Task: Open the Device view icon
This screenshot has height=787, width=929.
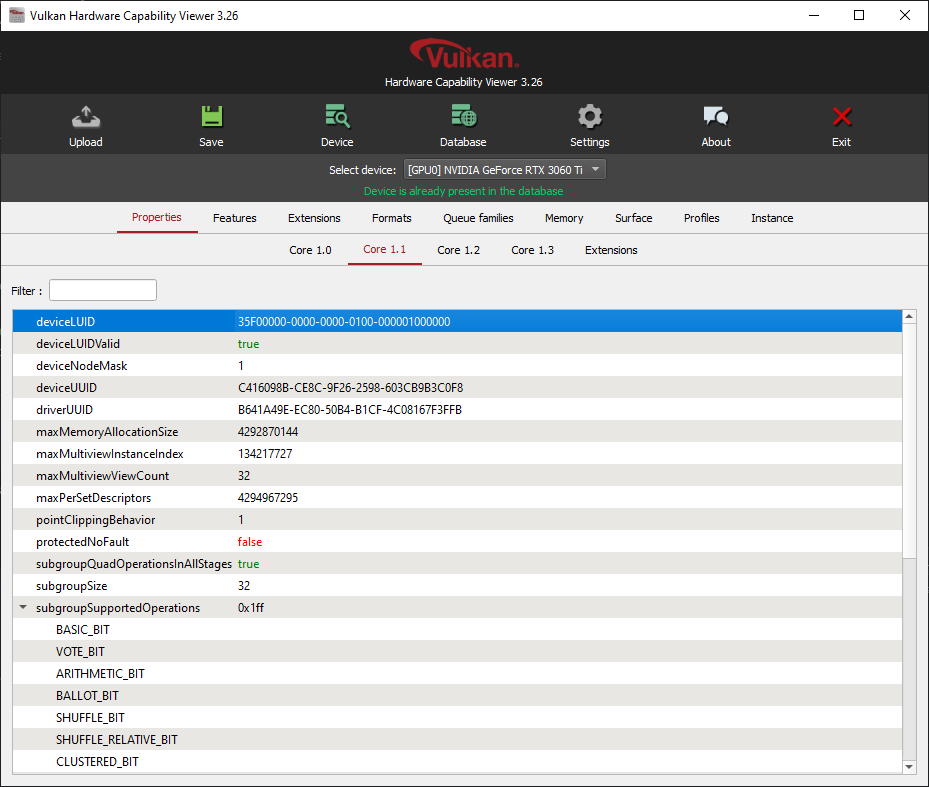Action: tap(337, 123)
